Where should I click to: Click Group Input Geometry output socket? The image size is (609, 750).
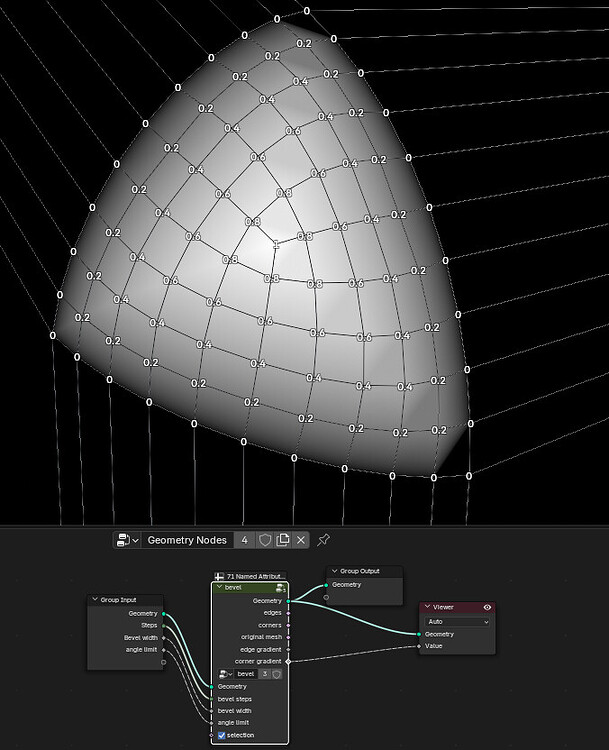click(x=164, y=614)
